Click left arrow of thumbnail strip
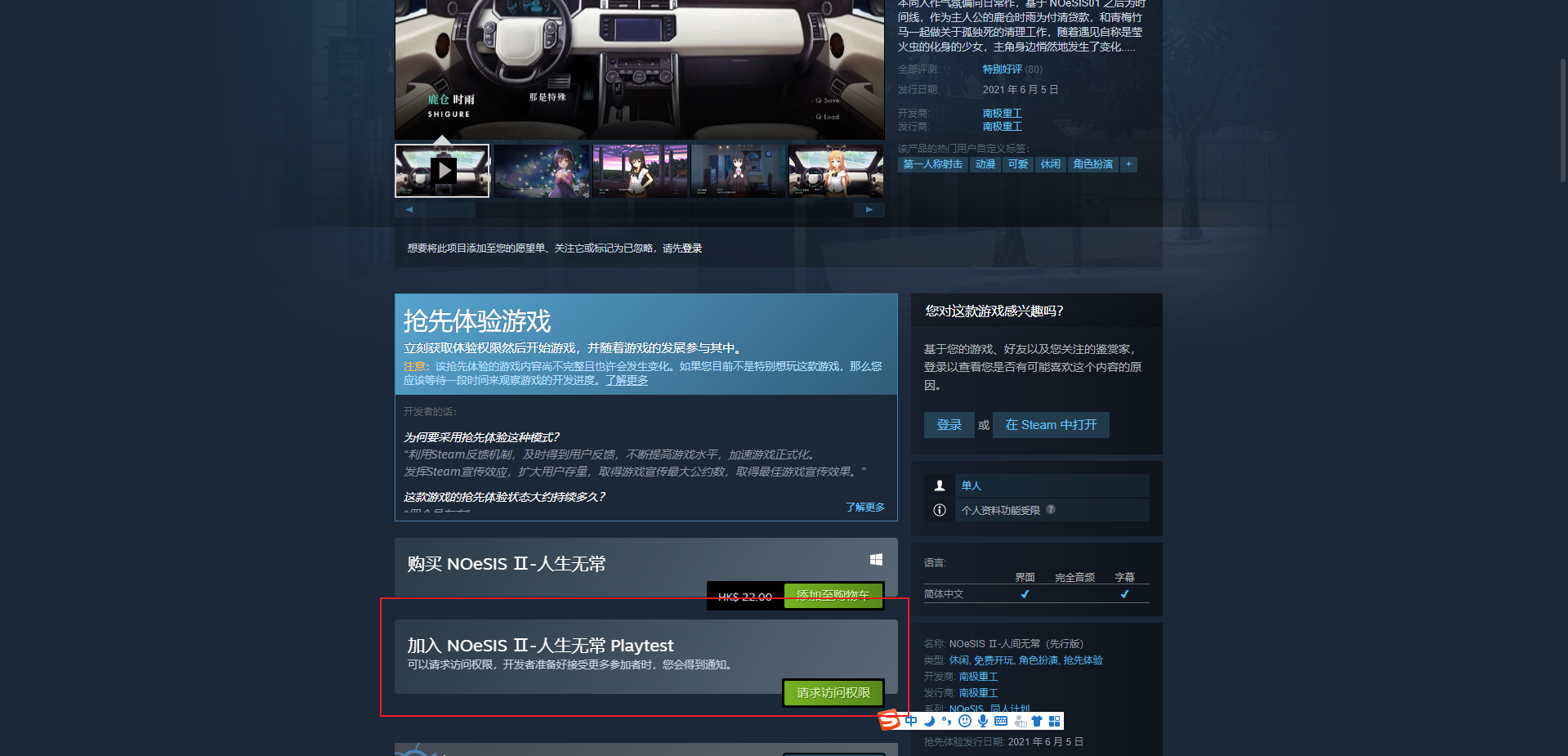 pos(409,209)
